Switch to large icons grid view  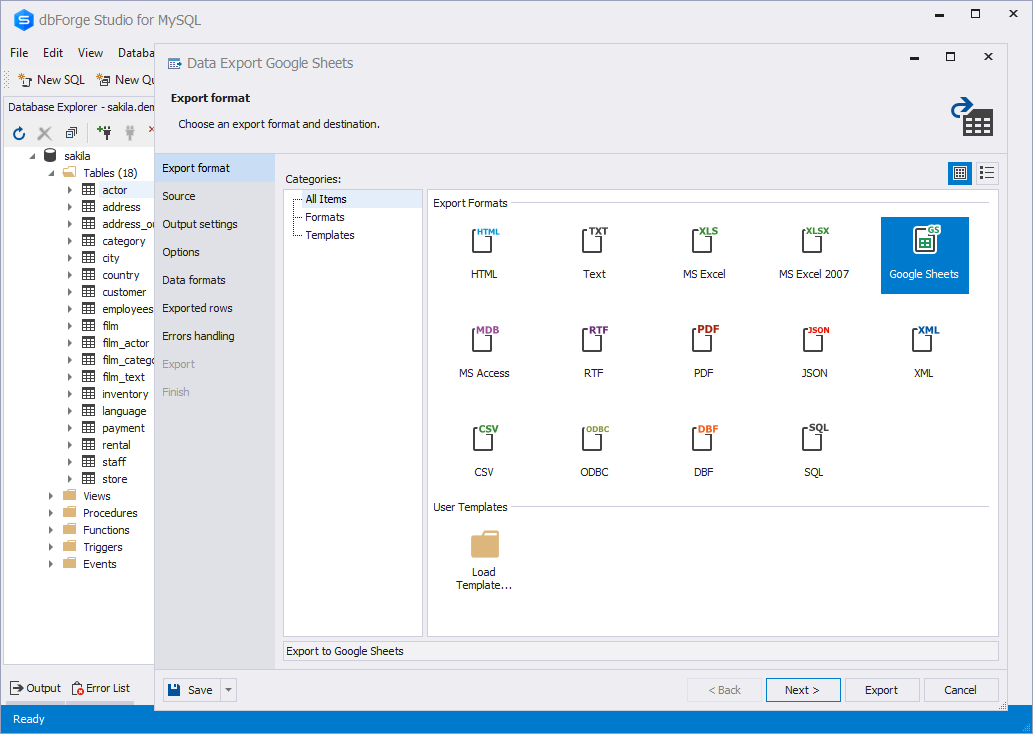(960, 173)
